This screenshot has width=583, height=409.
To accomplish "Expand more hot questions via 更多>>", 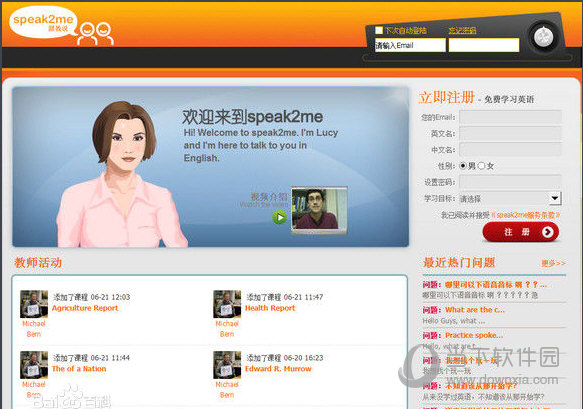I will (553, 263).
